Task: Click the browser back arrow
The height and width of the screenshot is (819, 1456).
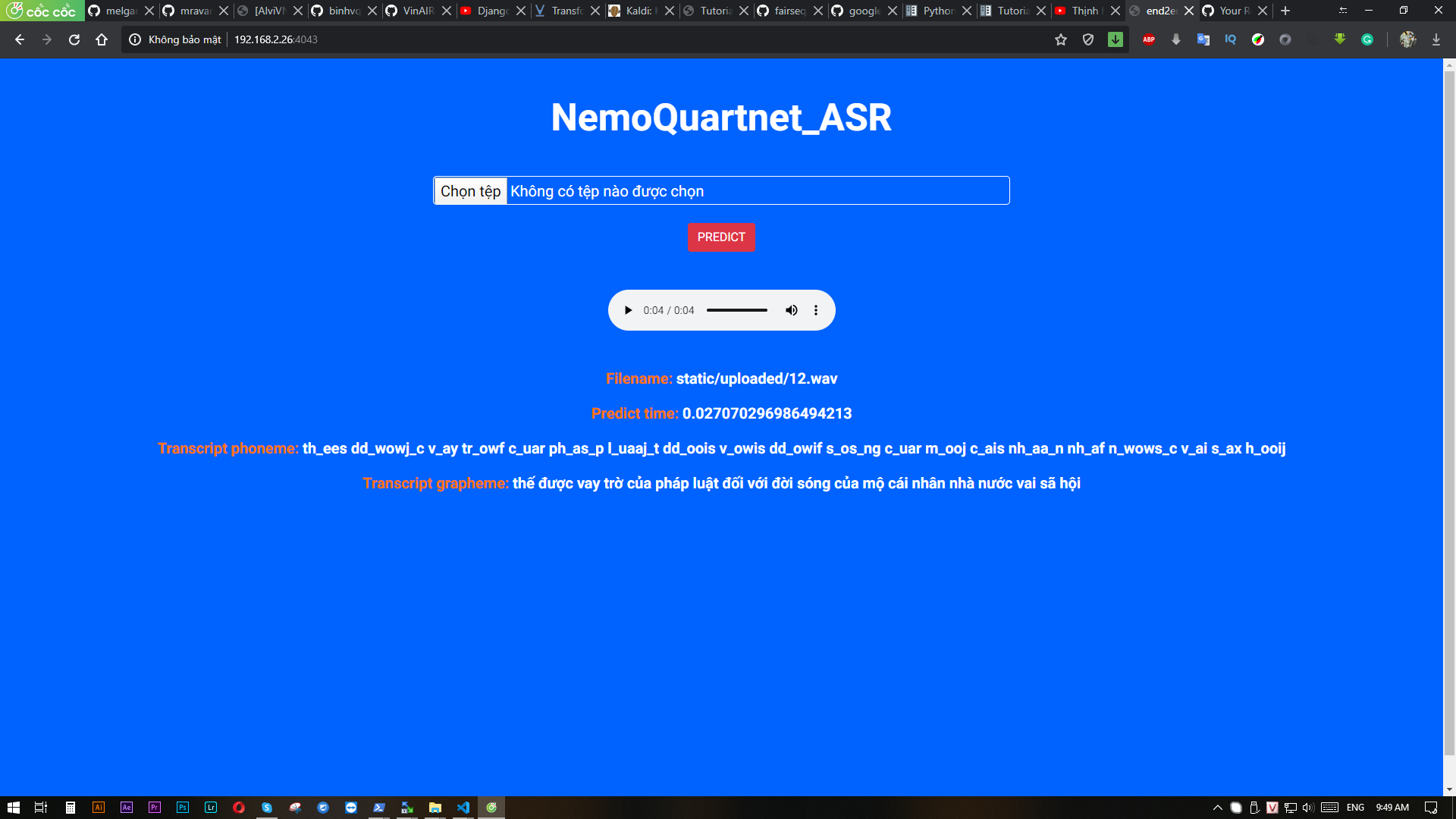Action: pos(20,39)
